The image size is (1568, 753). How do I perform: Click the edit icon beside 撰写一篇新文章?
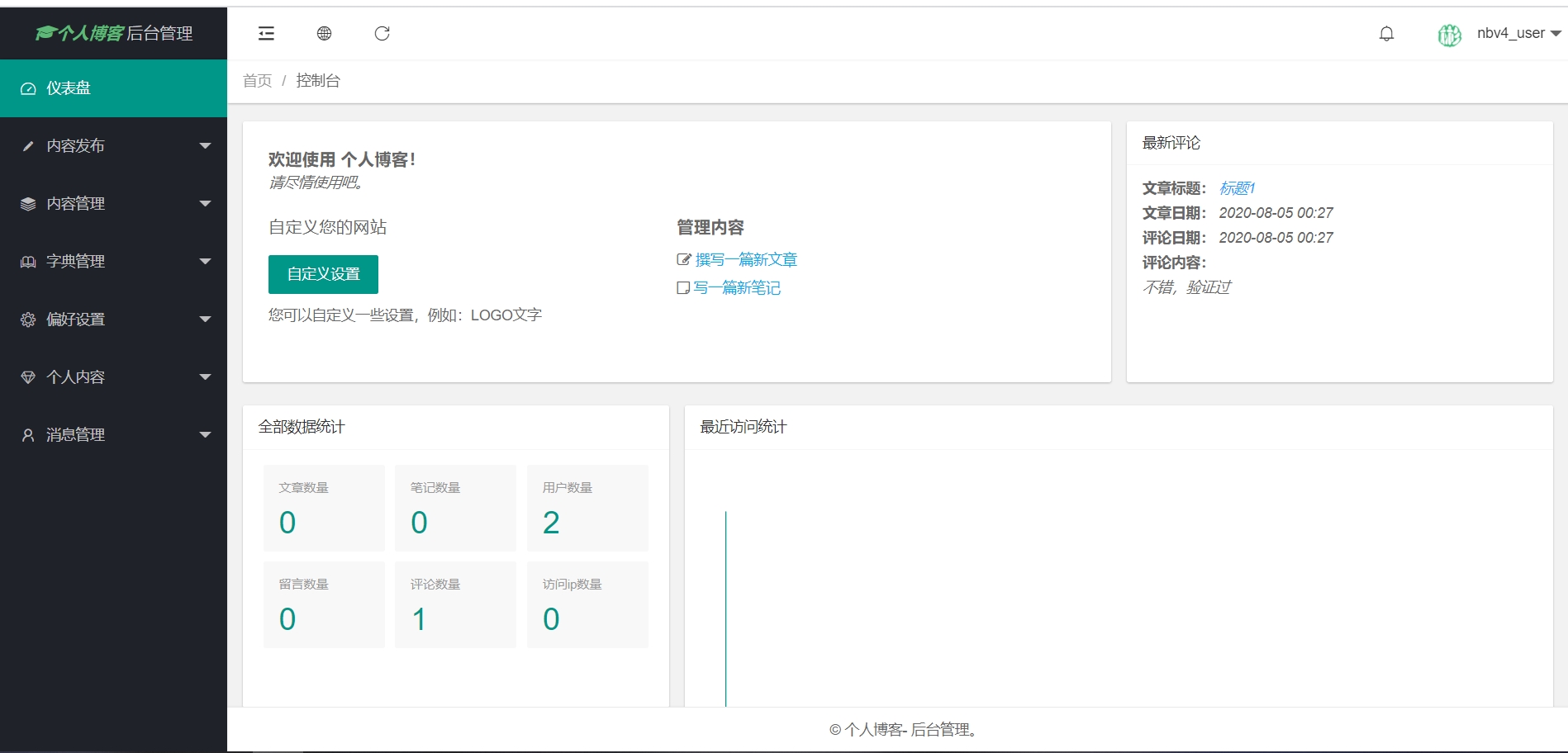(x=682, y=258)
